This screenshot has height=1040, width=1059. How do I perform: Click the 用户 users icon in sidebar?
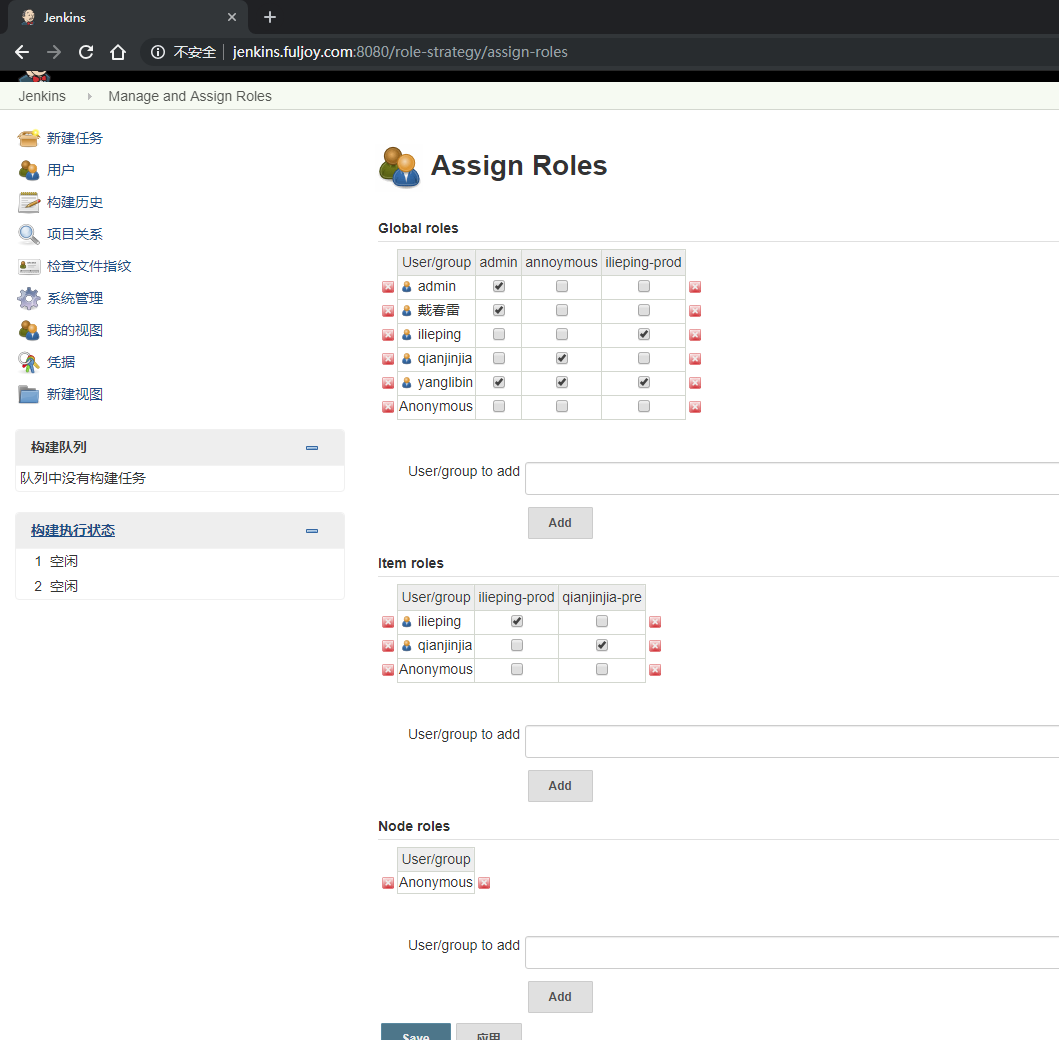[x=28, y=170]
